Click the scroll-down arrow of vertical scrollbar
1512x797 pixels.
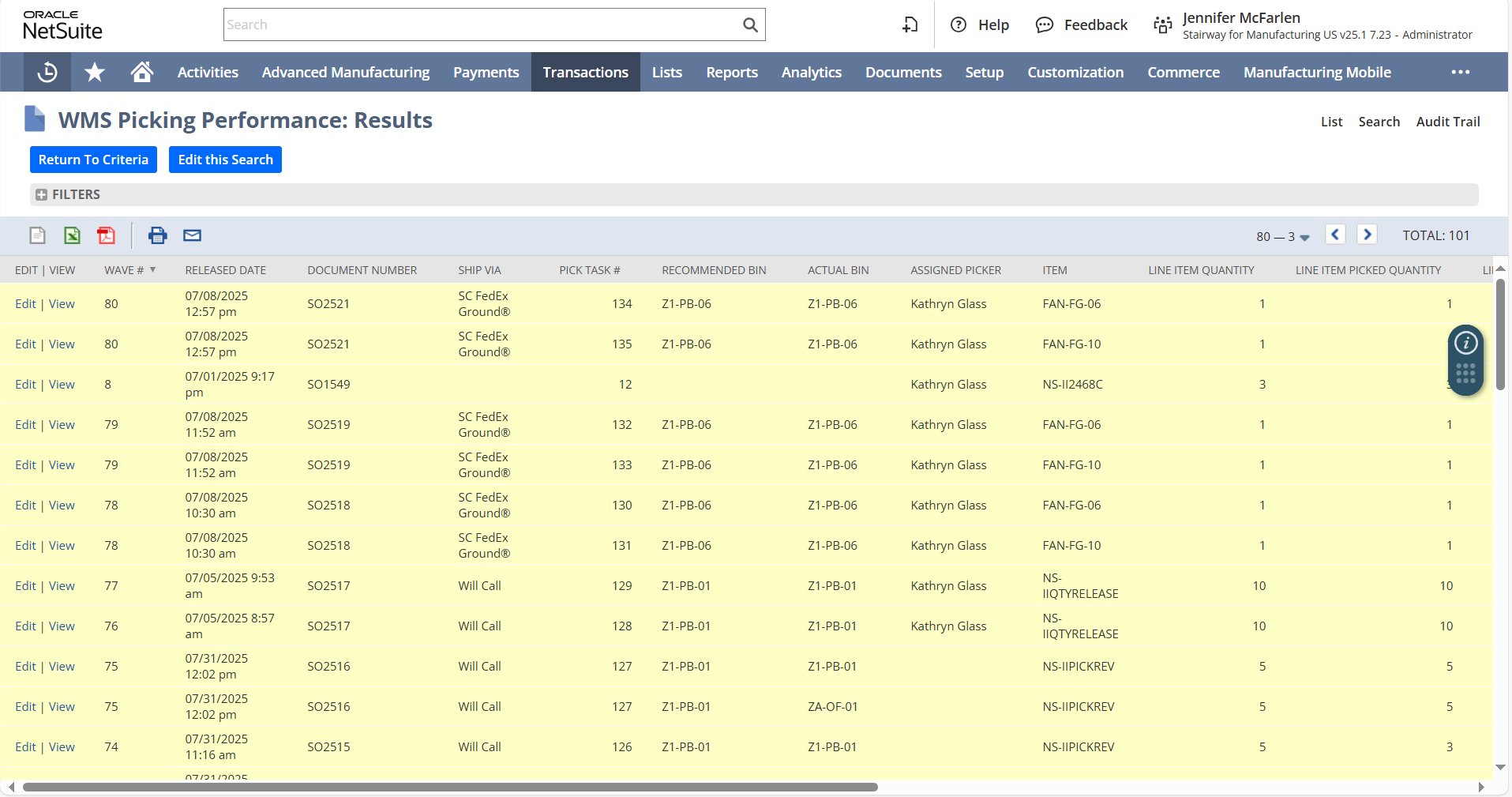tap(1500, 767)
